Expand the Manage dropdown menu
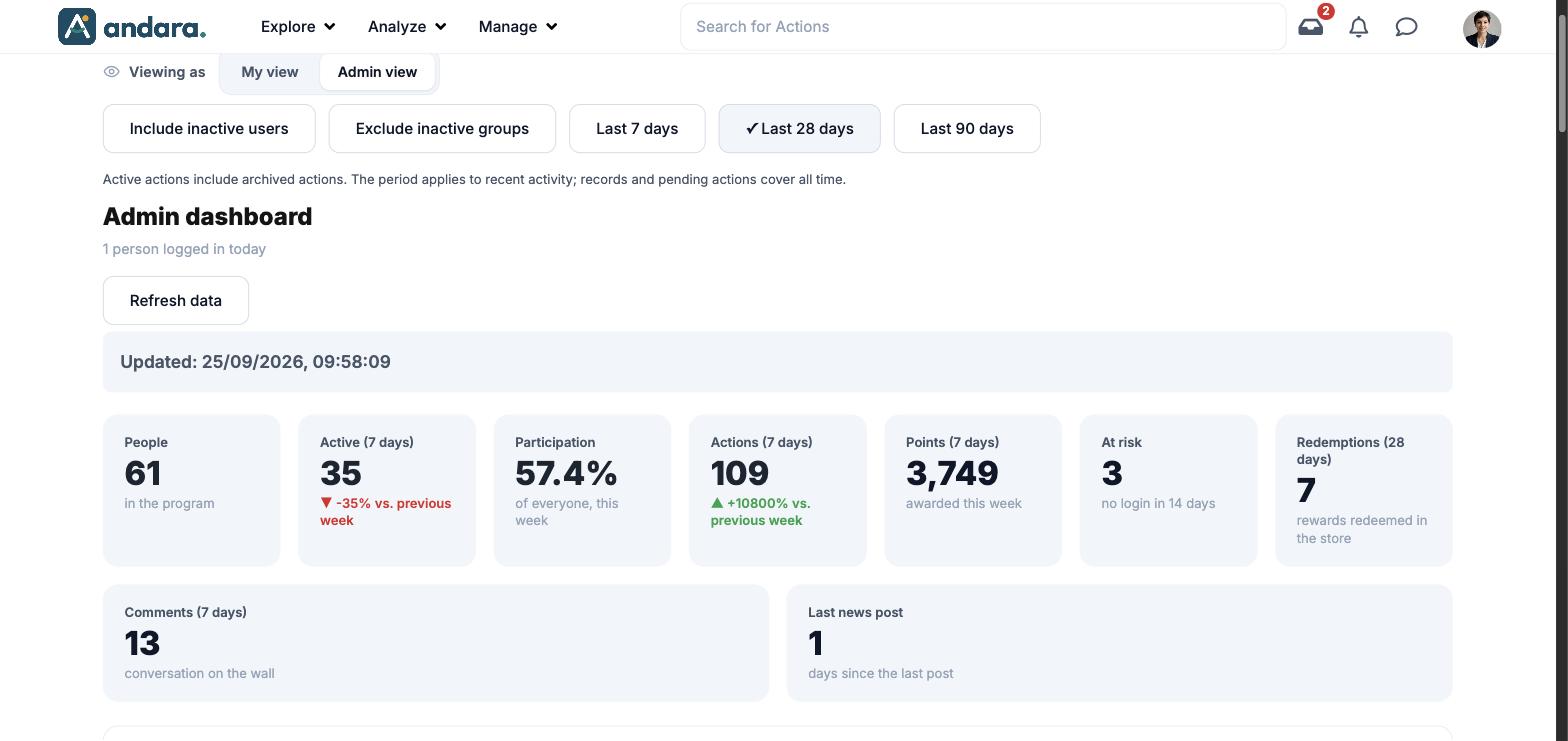This screenshot has width=1568, height=741. pyautogui.click(x=518, y=27)
